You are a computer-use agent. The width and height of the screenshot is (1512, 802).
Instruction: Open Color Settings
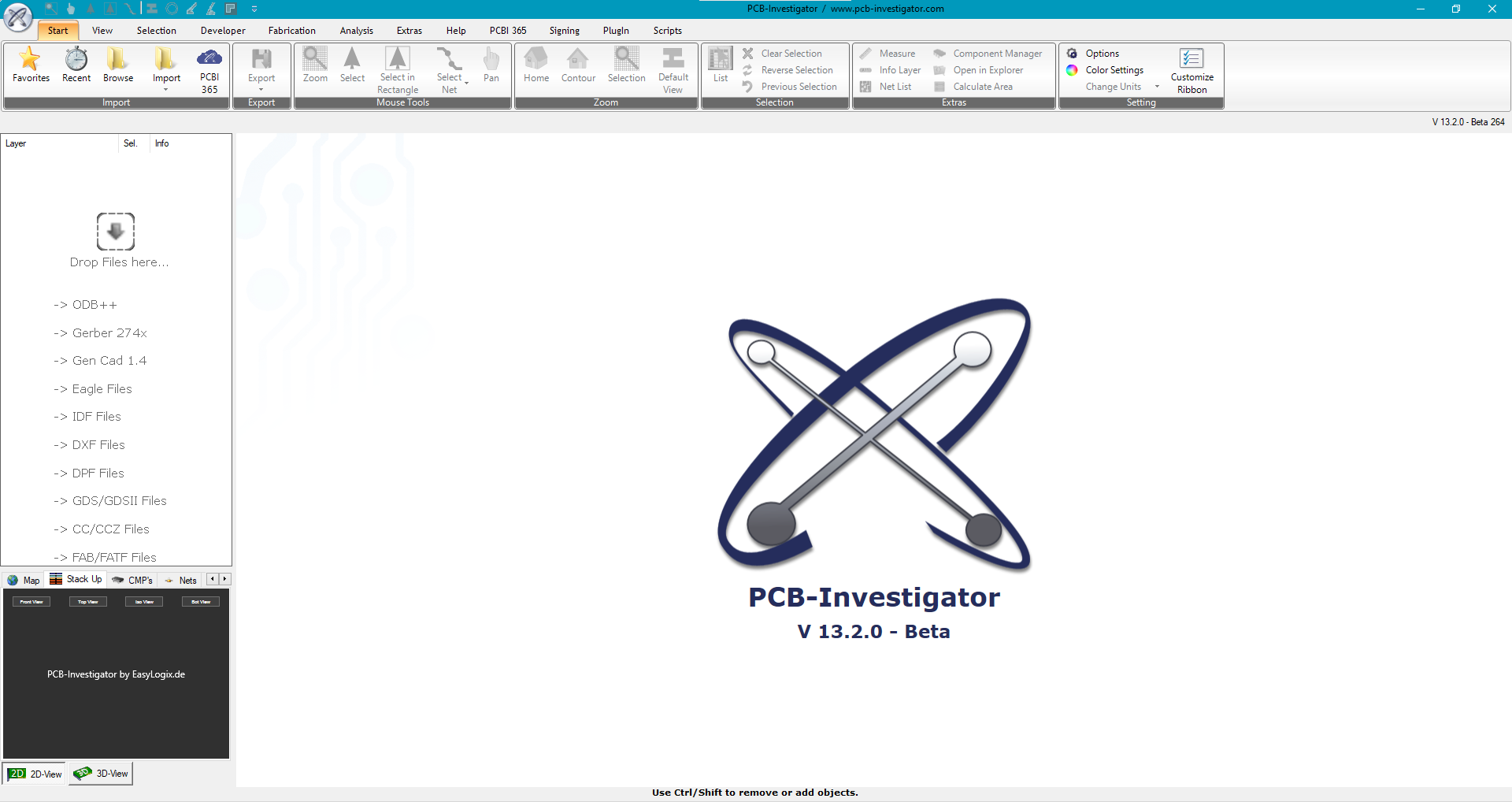point(1105,70)
